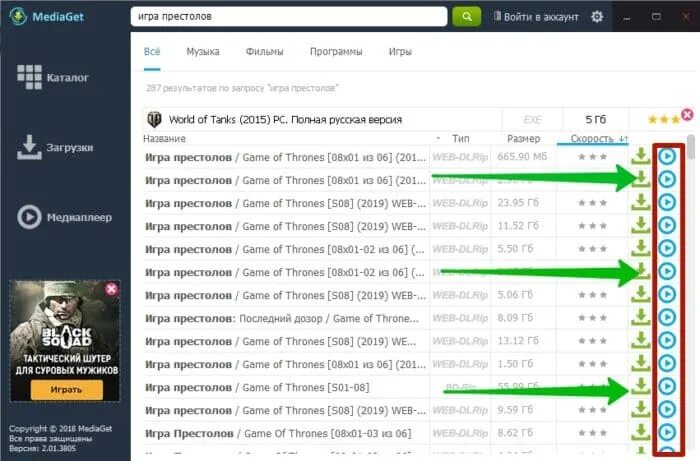Click the star rating of World of Tanks
The width and height of the screenshot is (700, 461).
(x=664, y=120)
